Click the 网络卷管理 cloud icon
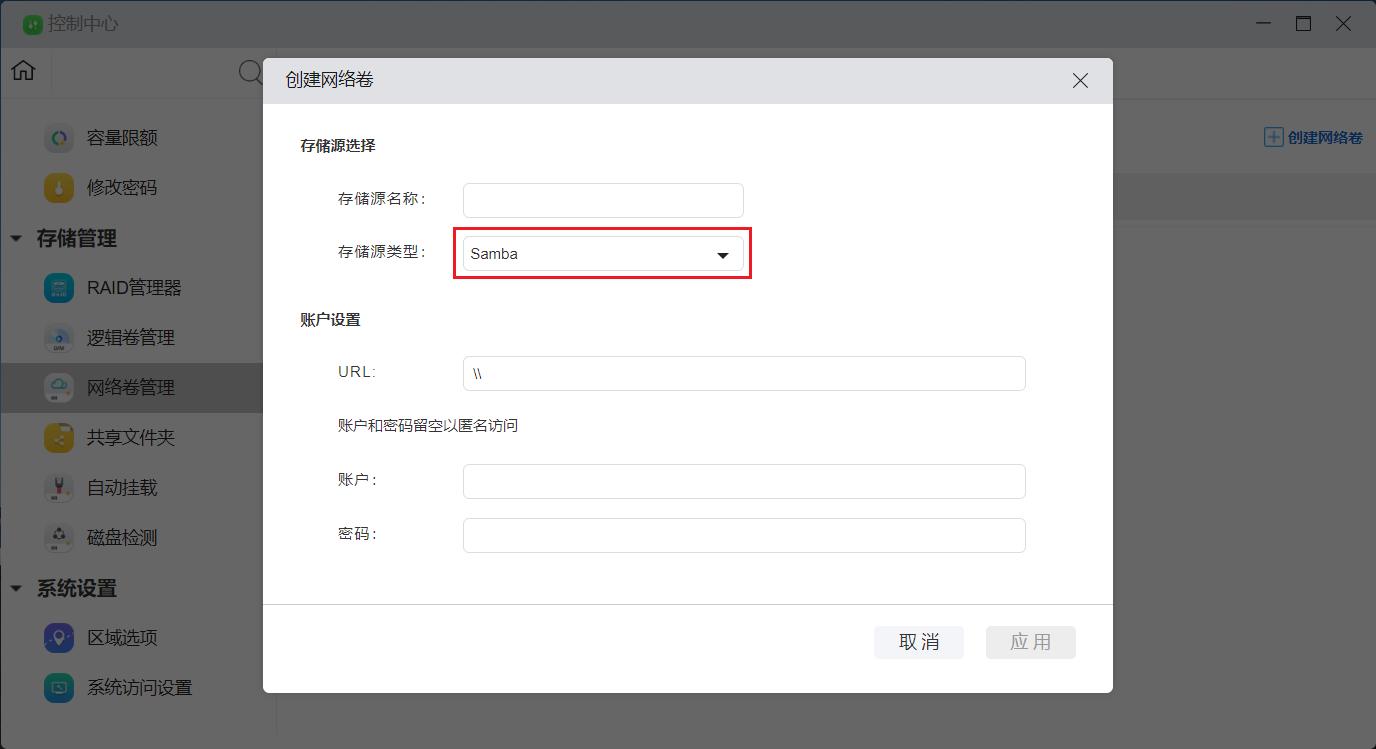This screenshot has height=749, width=1376. (x=58, y=387)
